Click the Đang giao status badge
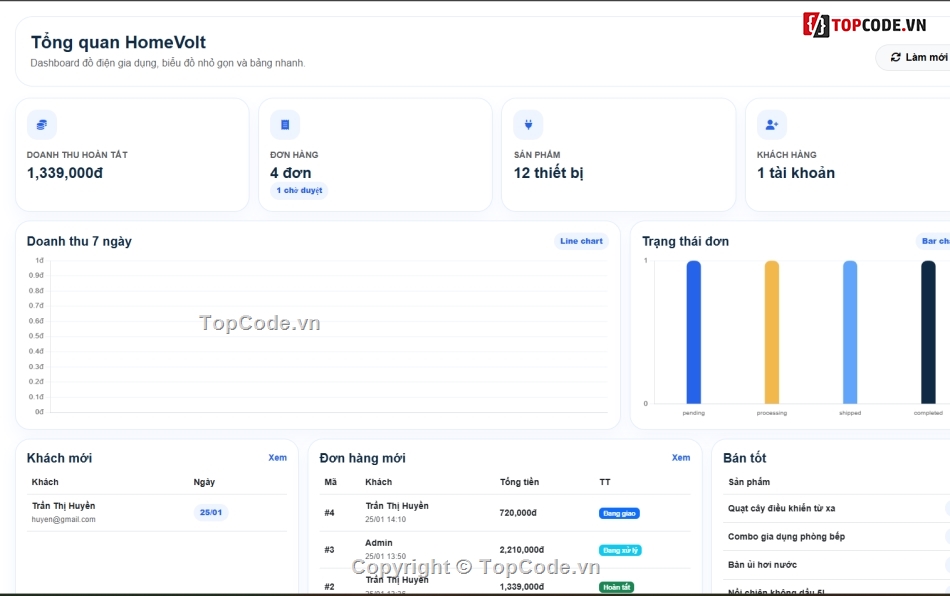The height and width of the screenshot is (596, 950). pos(619,514)
